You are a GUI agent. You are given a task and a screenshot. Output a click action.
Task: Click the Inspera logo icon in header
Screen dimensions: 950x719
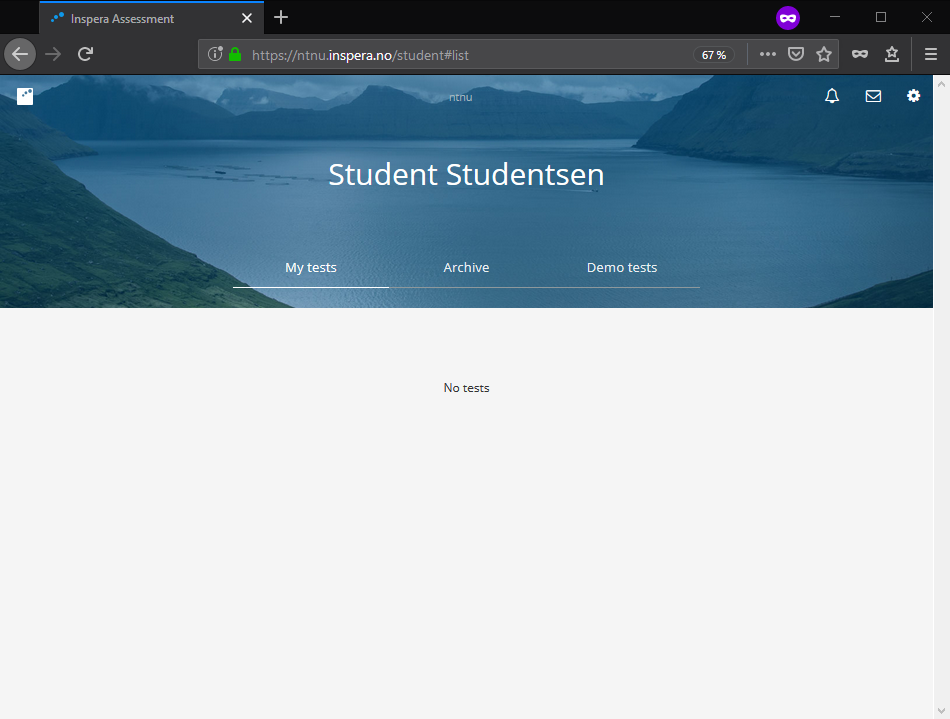point(25,96)
